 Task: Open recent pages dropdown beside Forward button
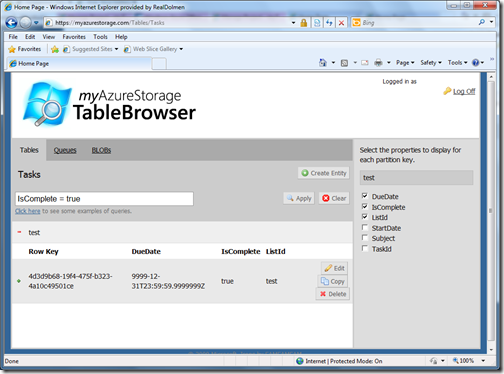36,23
